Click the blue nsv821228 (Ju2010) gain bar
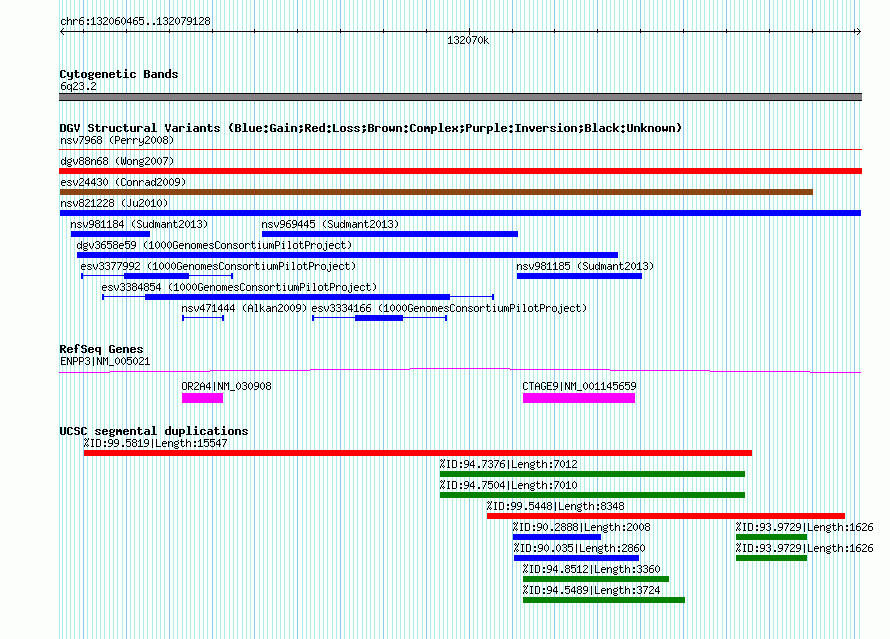The width and height of the screenshot is (890, 639). (460, 213)
